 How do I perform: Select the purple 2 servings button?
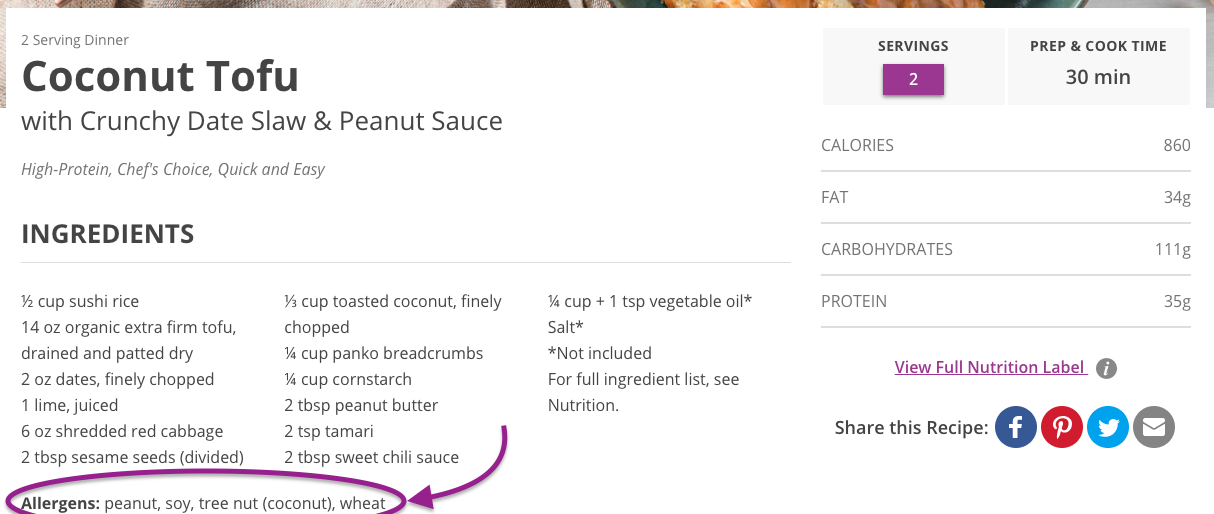[x=913, y=80]
